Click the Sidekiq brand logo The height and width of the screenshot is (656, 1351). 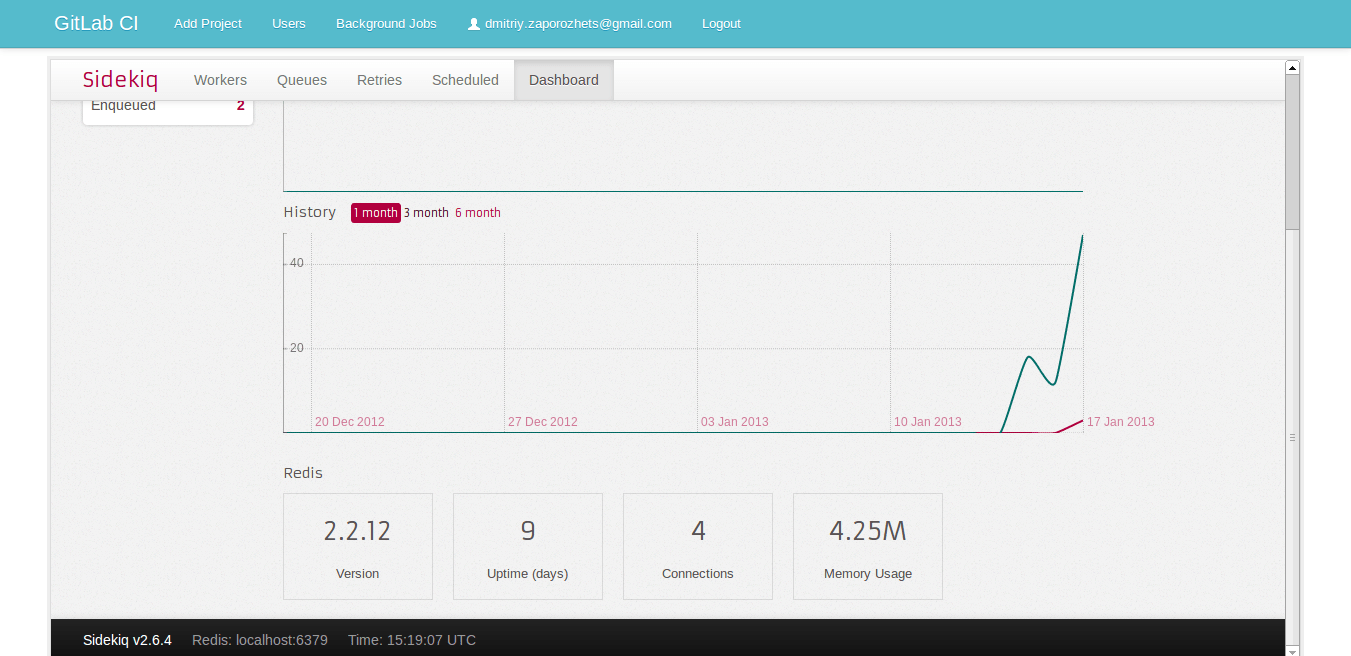pyautogui.click(x=121, y=80)
